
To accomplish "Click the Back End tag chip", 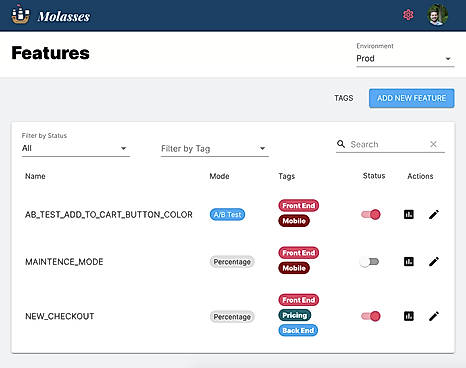I will click(298, 330).
